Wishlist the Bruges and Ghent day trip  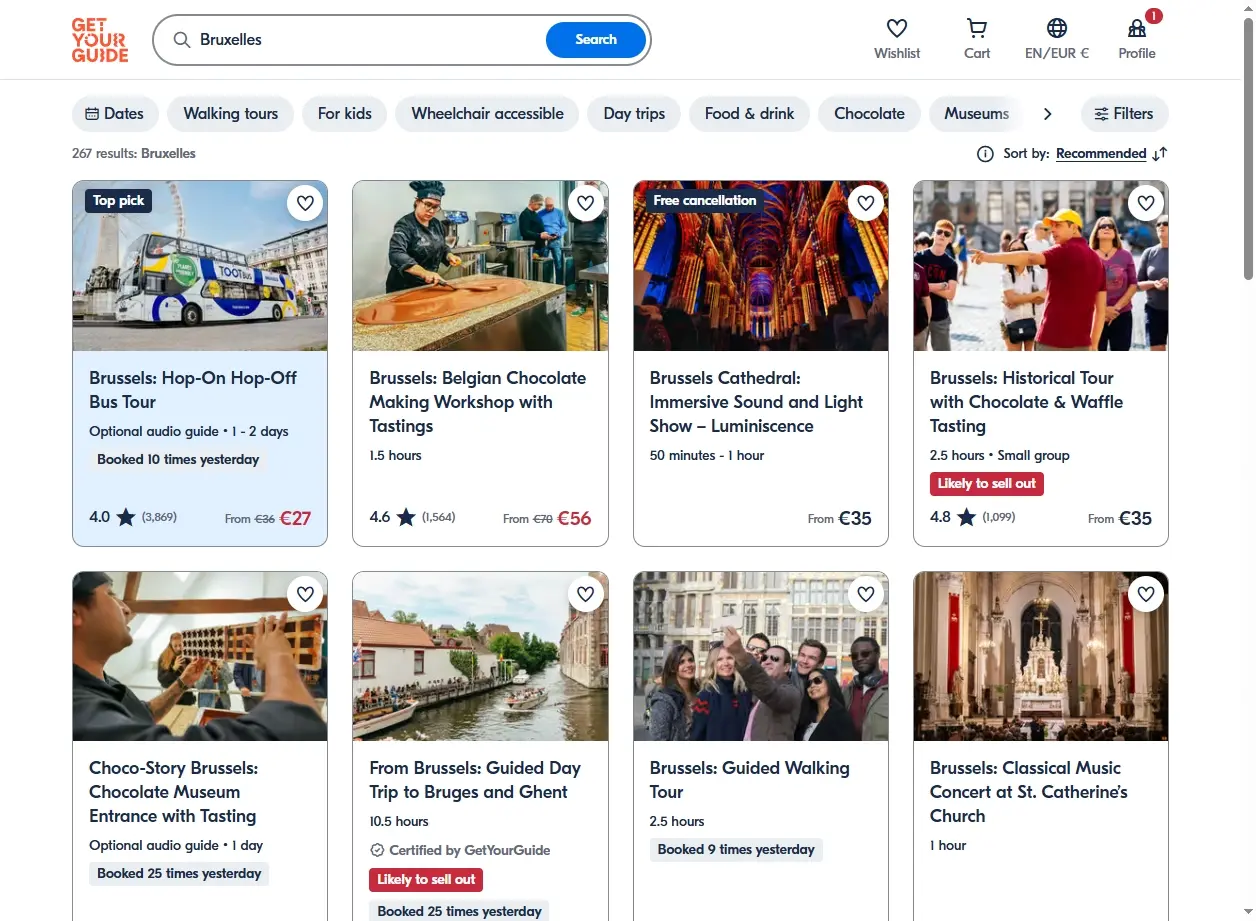coord(585,594)
